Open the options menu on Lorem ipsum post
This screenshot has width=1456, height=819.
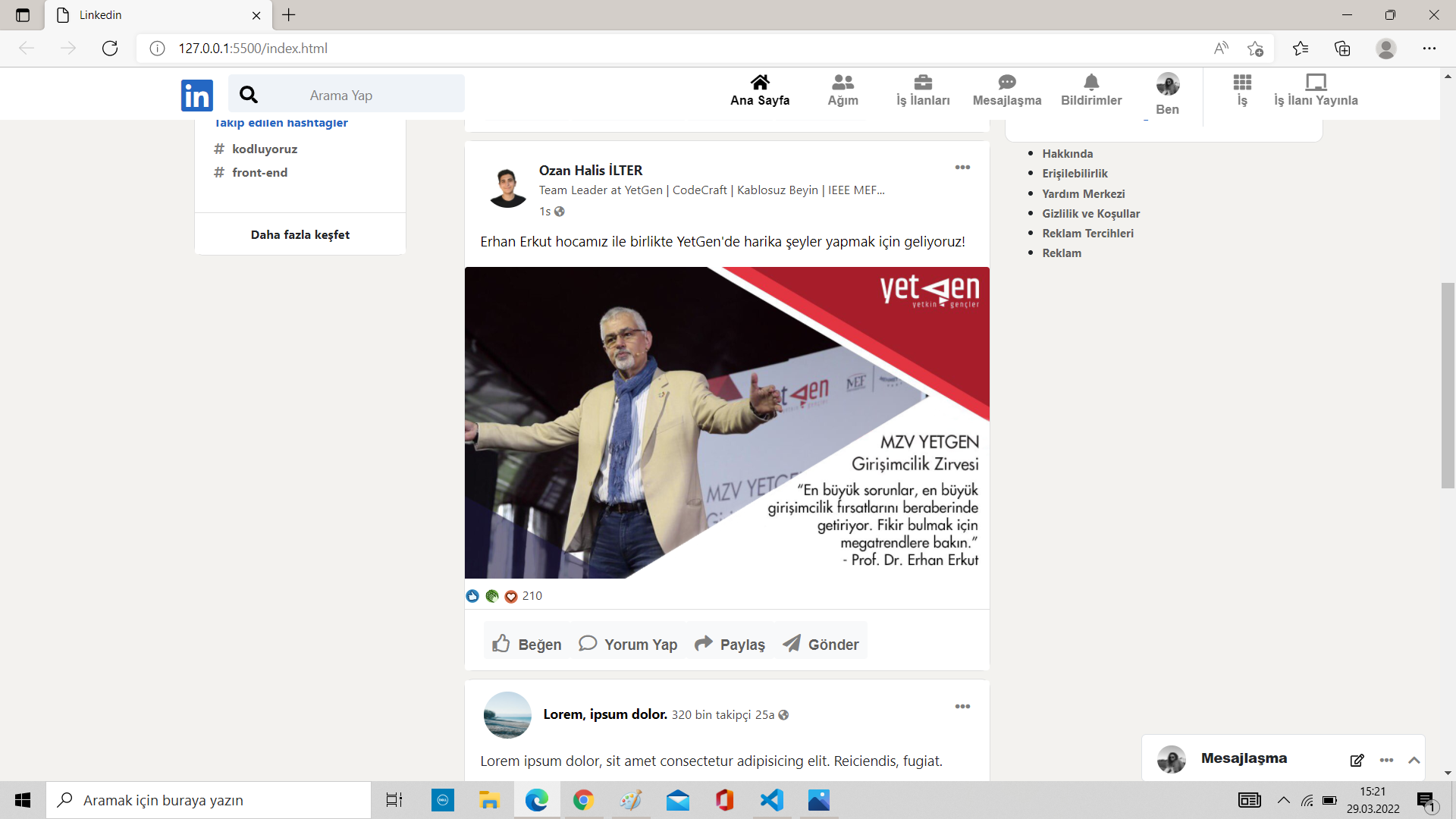[x=962, y=706]
